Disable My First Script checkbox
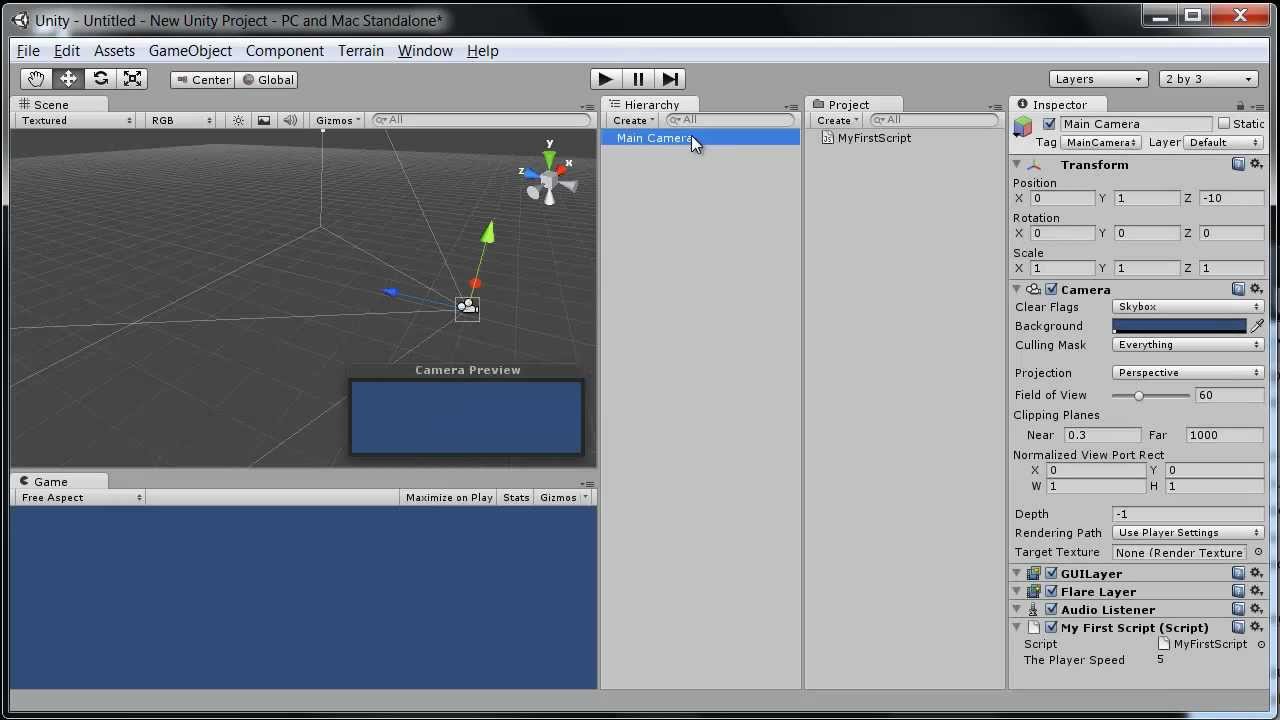 pos(1051,627)
